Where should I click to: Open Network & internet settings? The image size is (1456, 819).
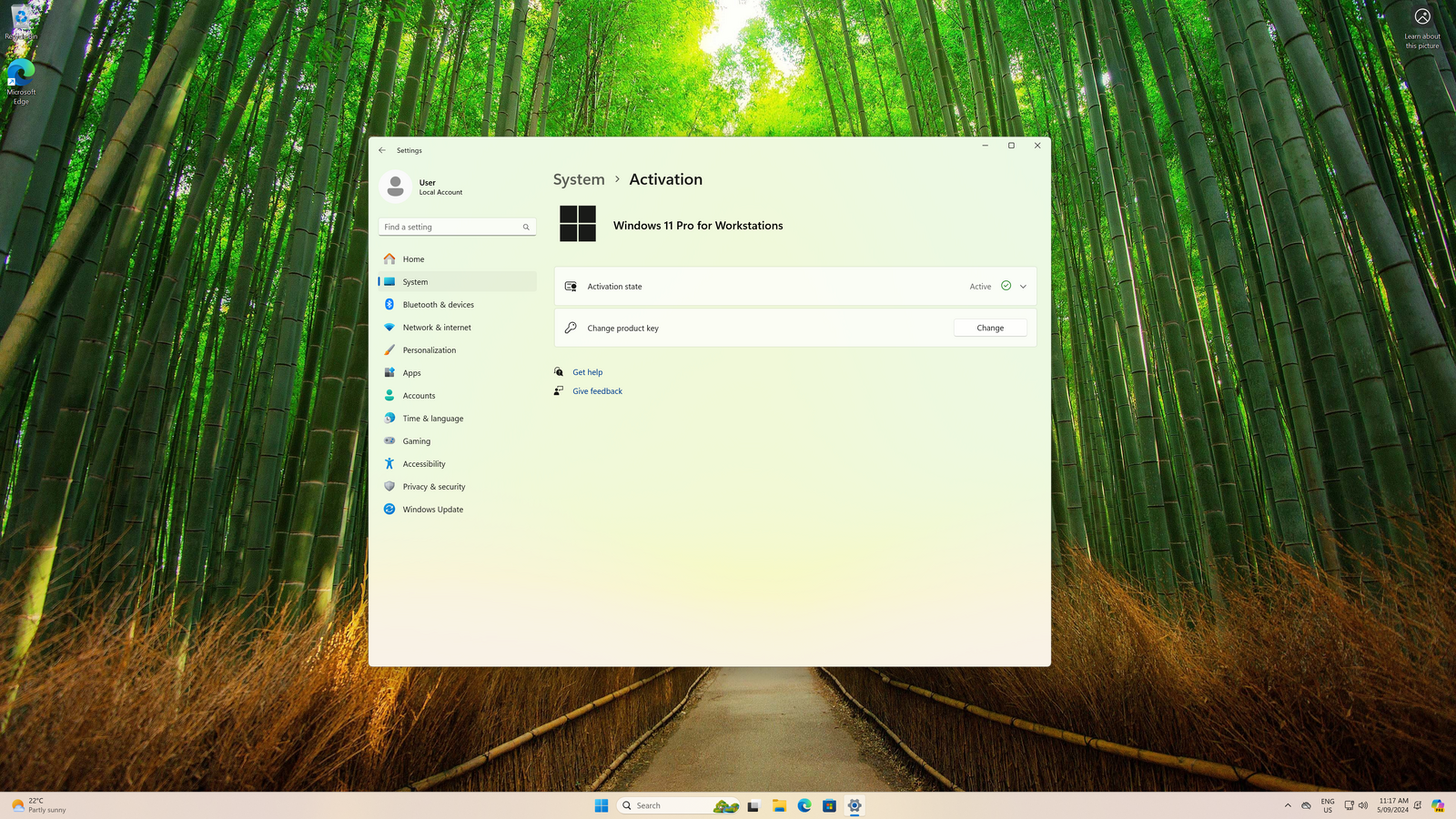tap(457, 328)
